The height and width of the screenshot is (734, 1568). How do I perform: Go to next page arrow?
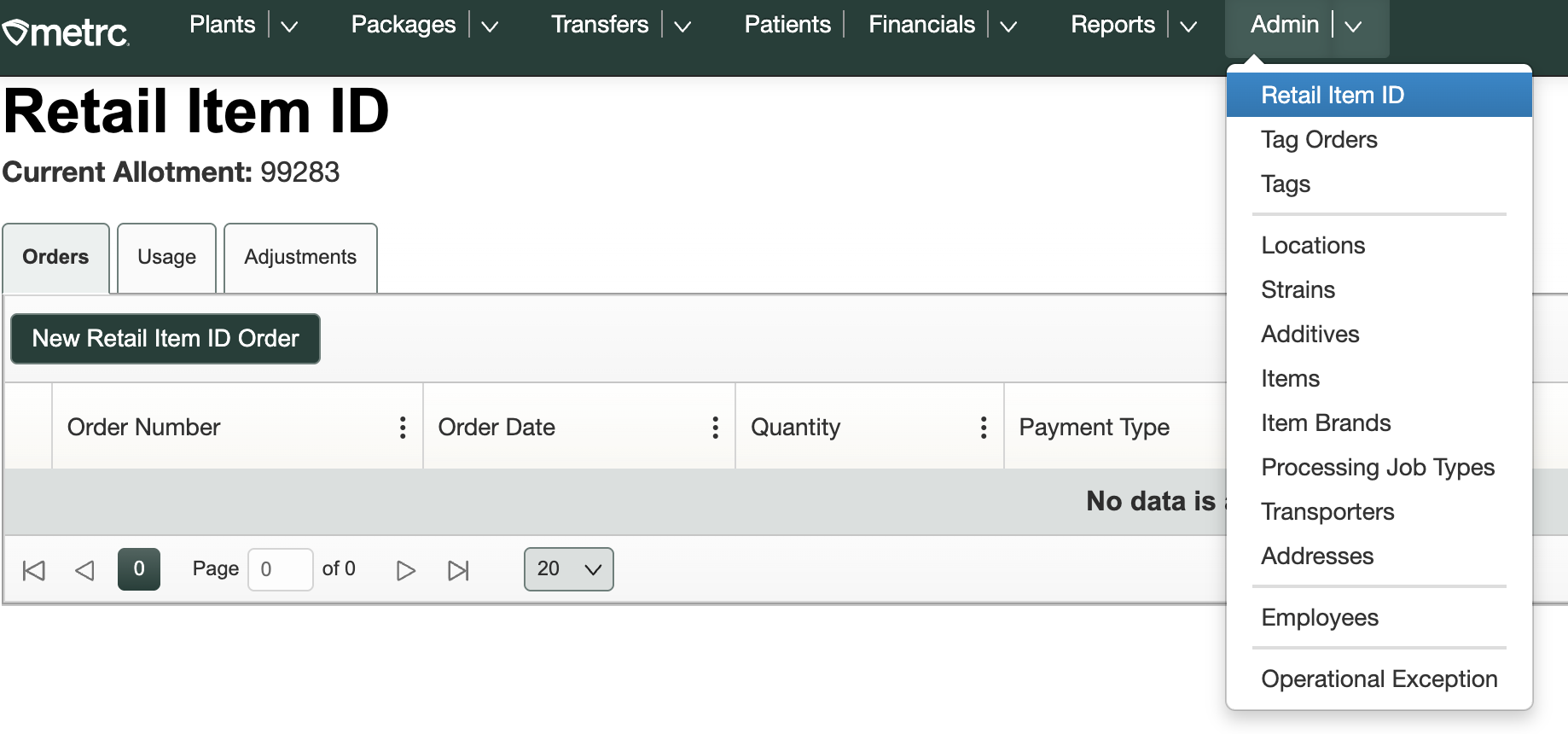[x=406, y=570]
